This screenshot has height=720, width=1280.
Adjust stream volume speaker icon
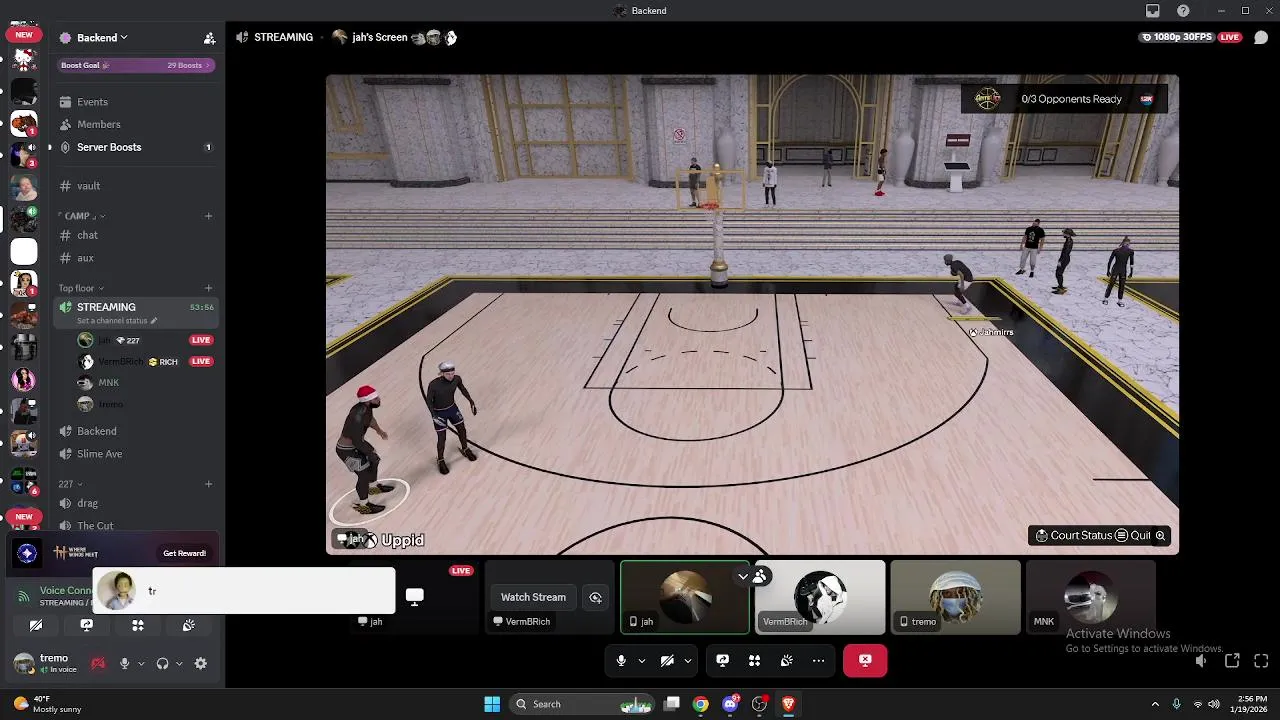click(x=1201, y=661)
